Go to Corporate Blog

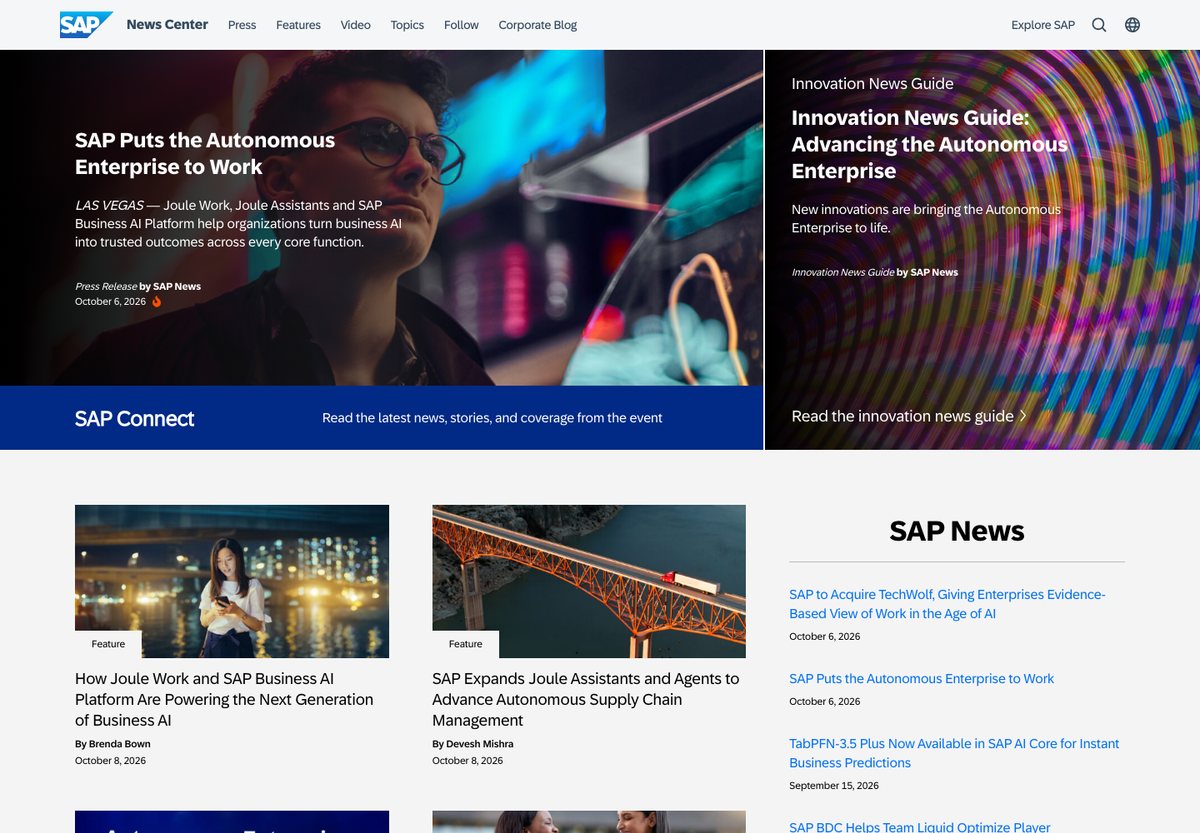[538, 25]
